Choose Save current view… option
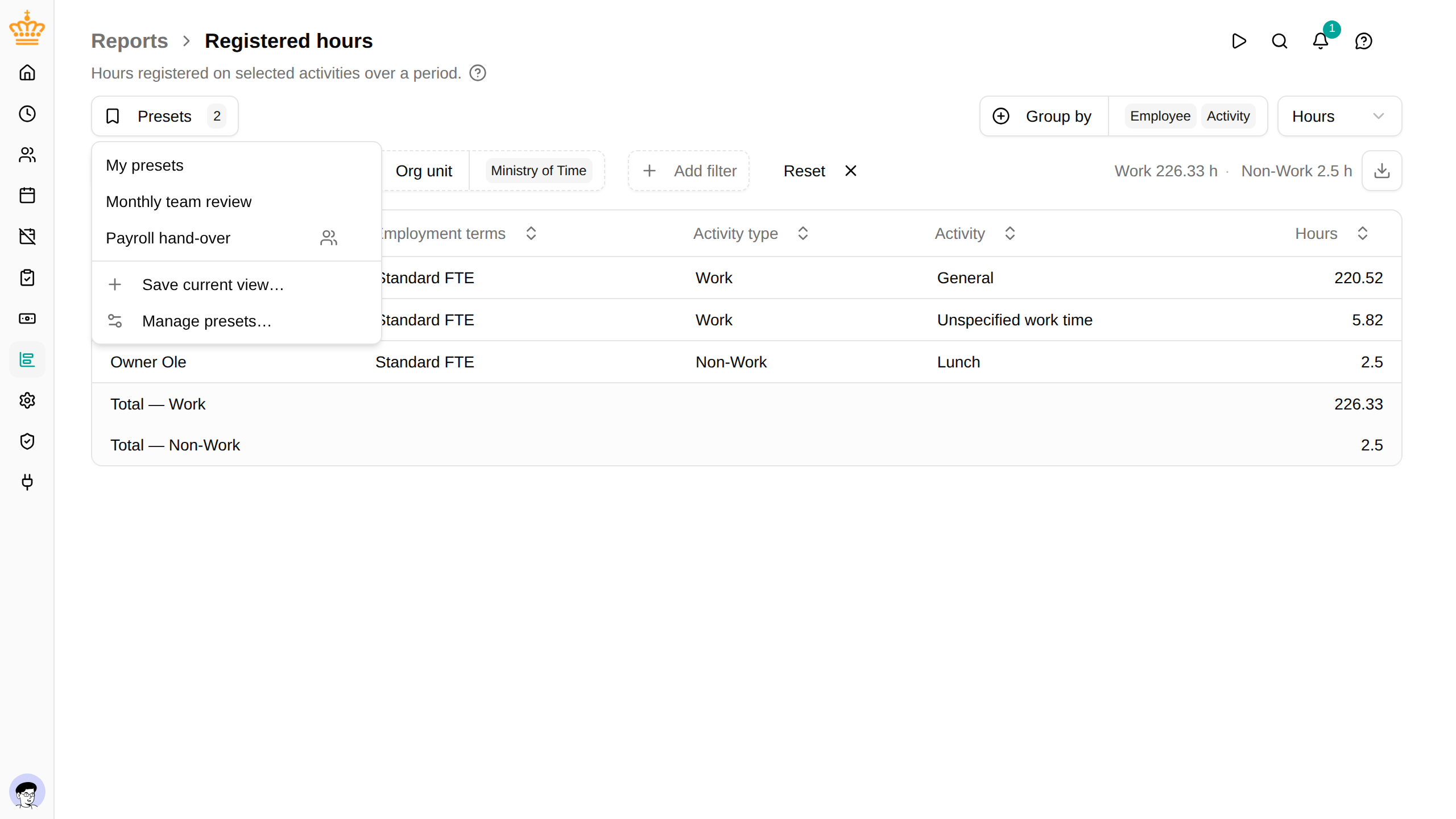 click(236, 285)
